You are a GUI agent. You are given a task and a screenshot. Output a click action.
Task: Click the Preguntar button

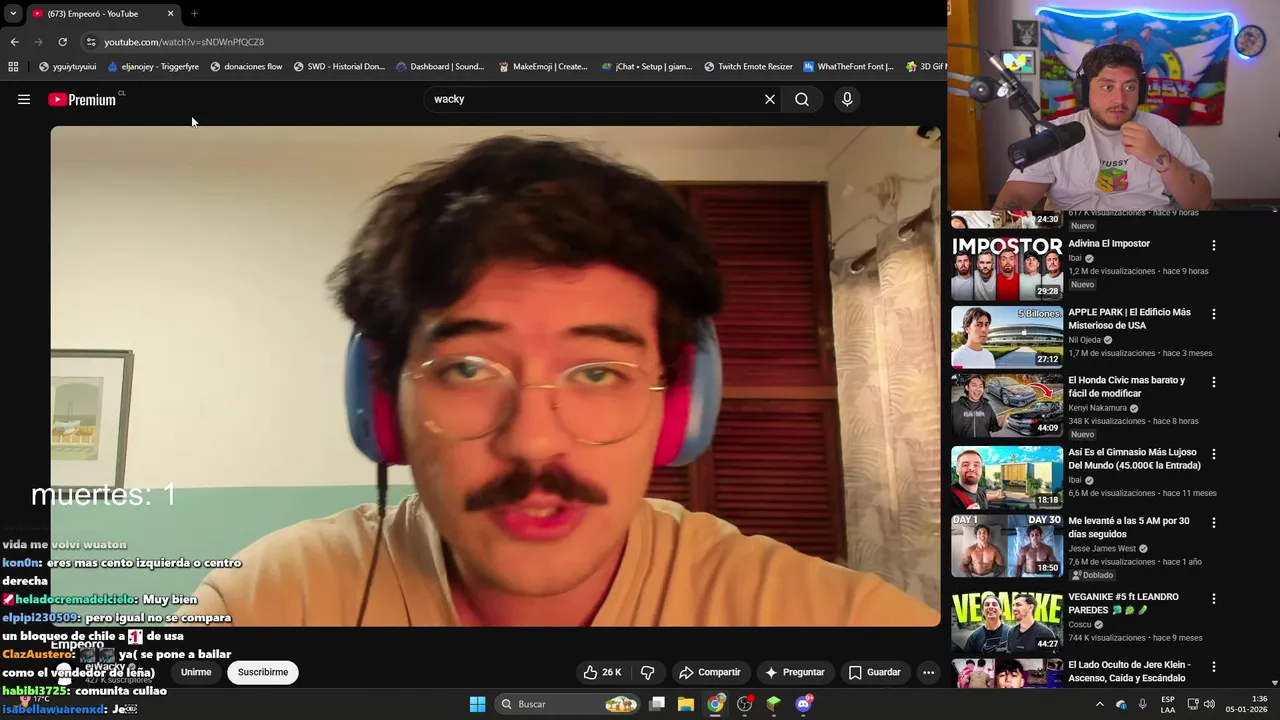point(795,672)
